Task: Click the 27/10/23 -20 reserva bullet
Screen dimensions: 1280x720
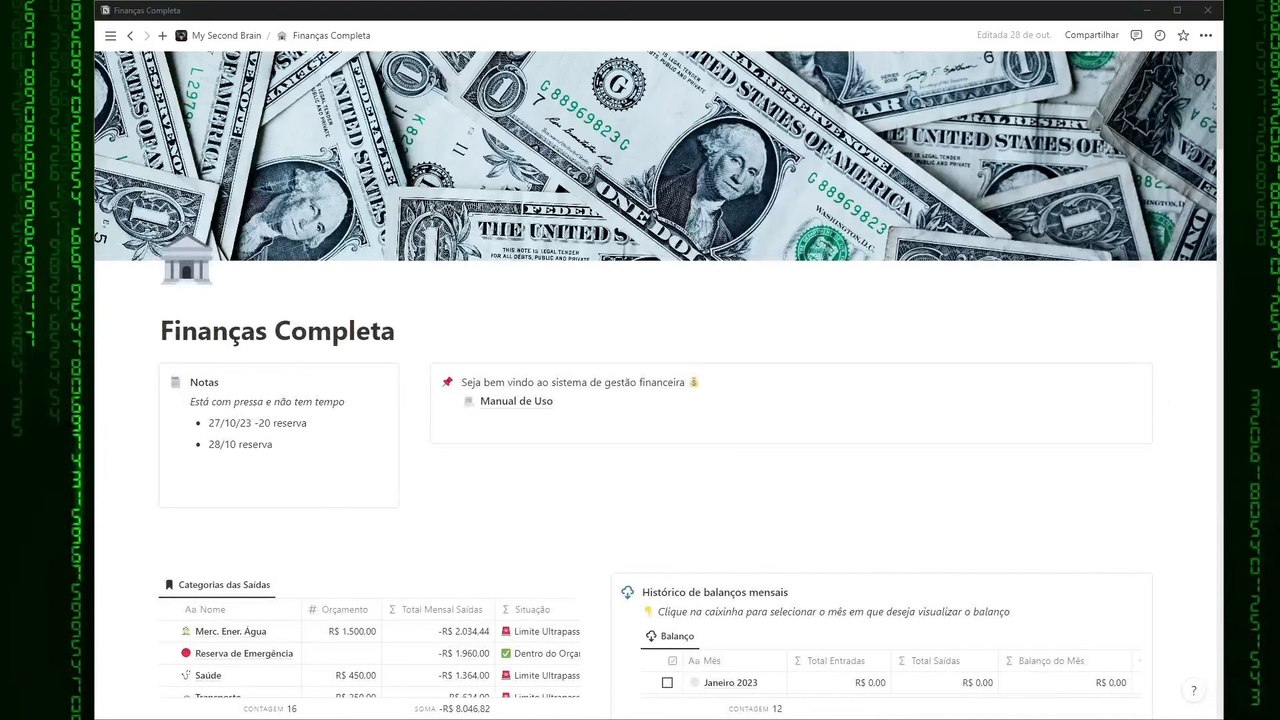Action: tap(257, 423)
